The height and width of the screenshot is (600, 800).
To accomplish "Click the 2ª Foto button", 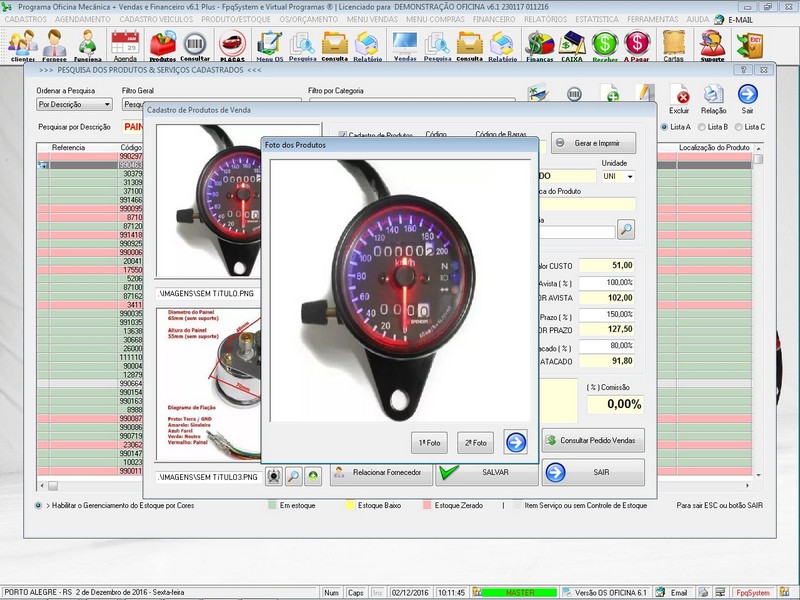I will coord(476,442).
